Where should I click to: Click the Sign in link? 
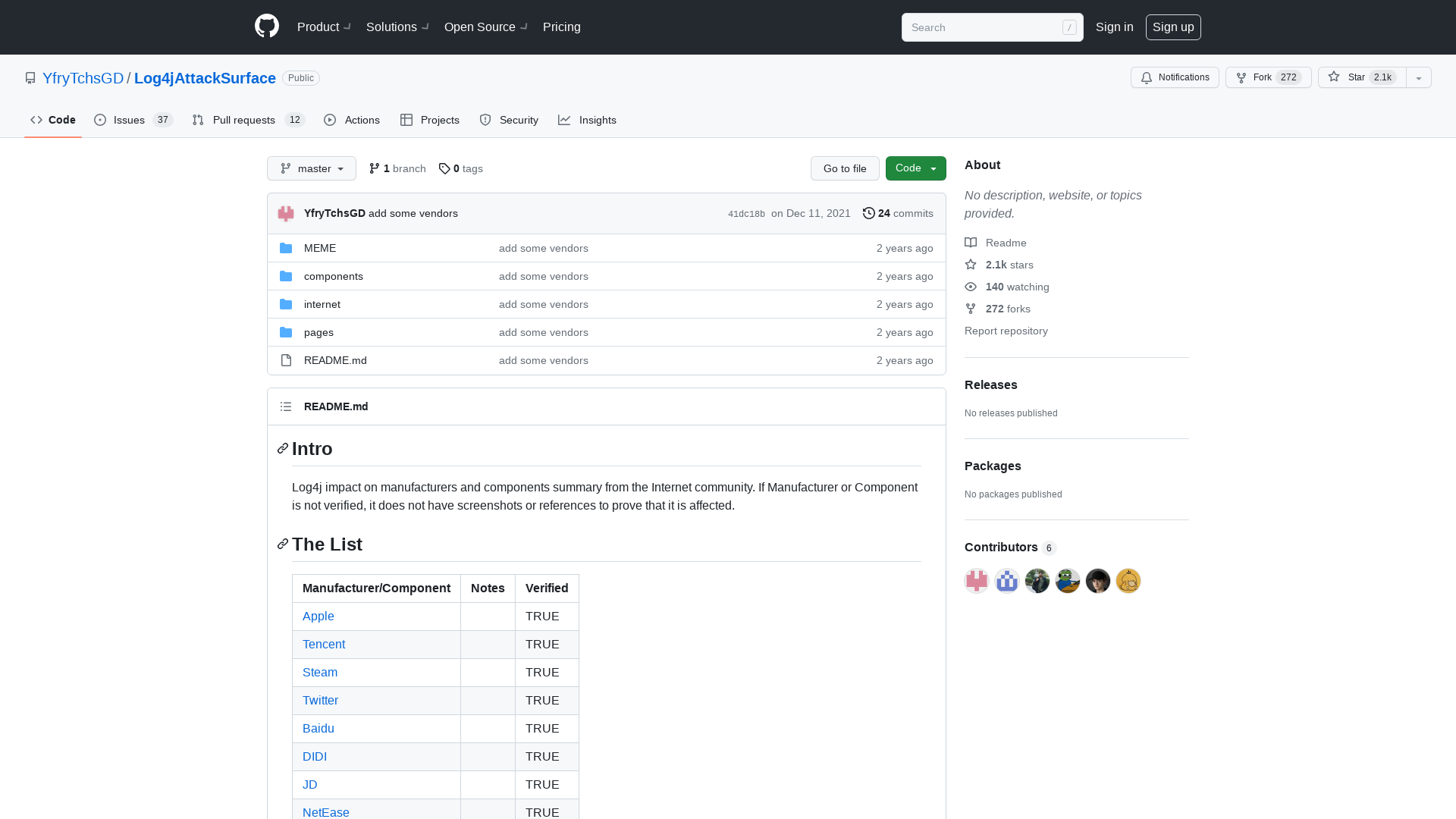coord(1115,27)
